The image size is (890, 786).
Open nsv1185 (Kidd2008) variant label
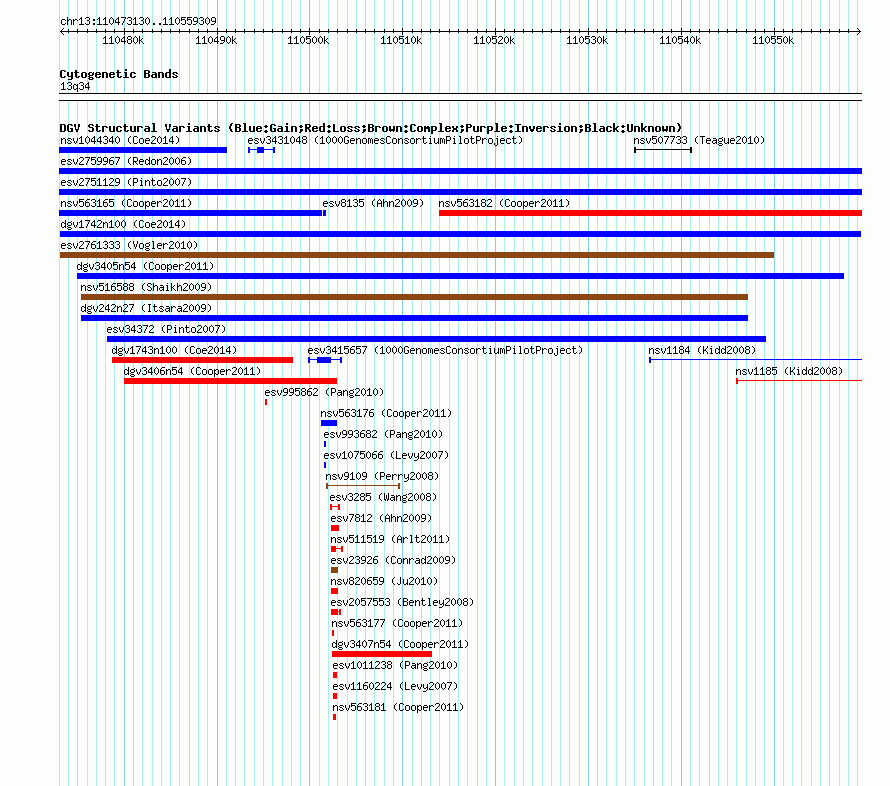pos(789,371)
